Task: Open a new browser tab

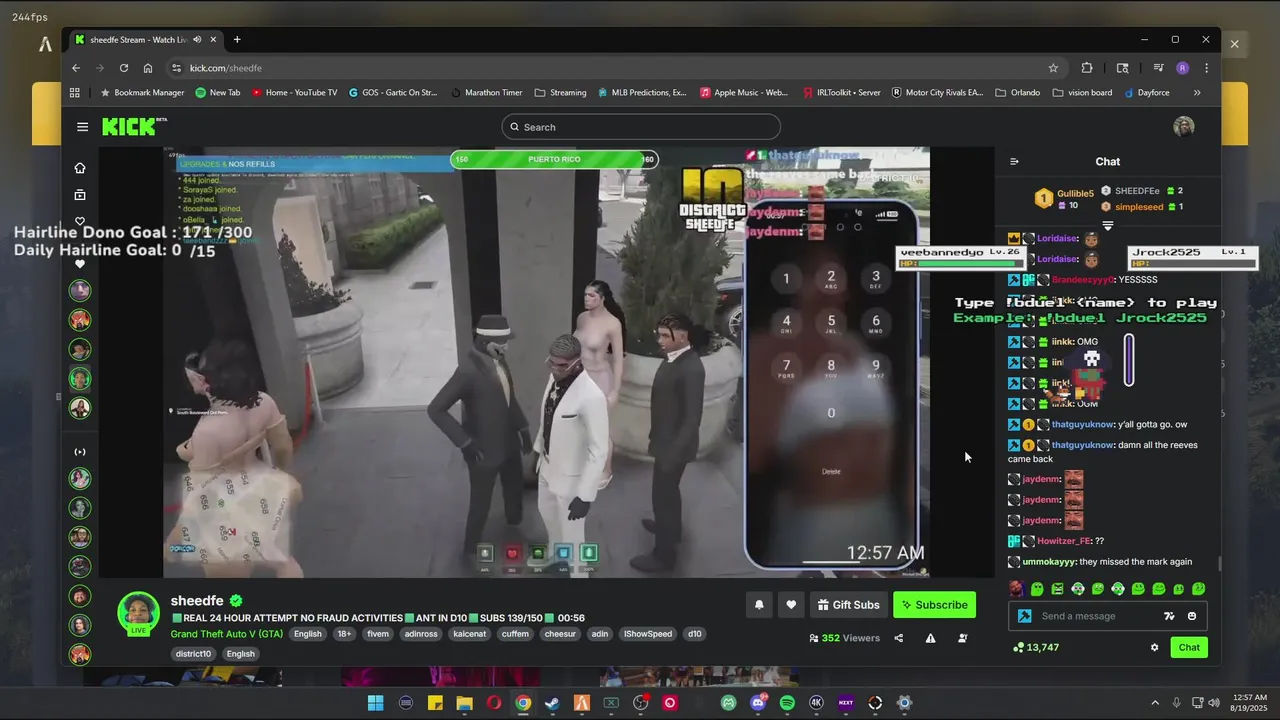Action: click(237, 40)
